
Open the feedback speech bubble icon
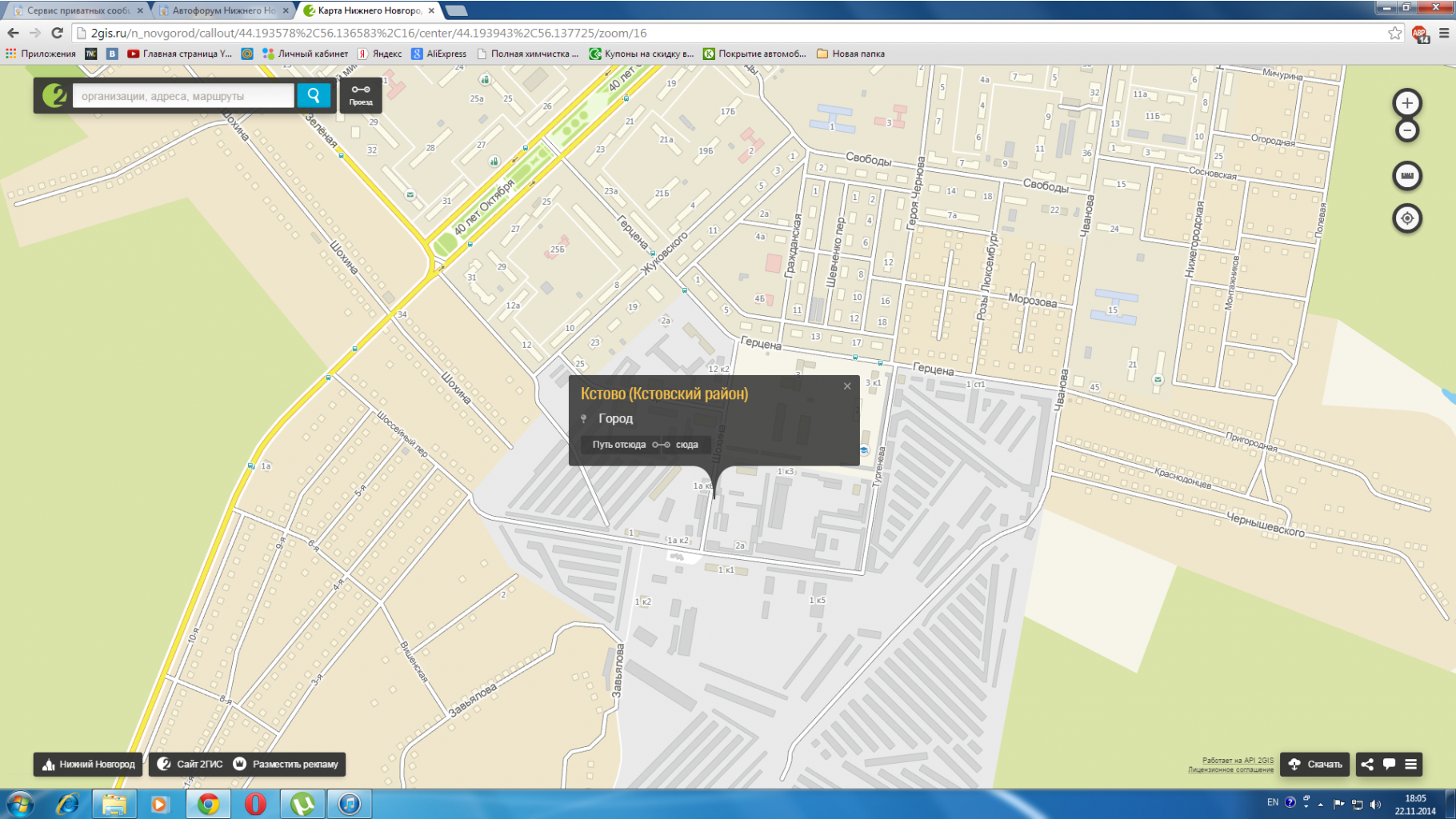(x=1390, y=765)
